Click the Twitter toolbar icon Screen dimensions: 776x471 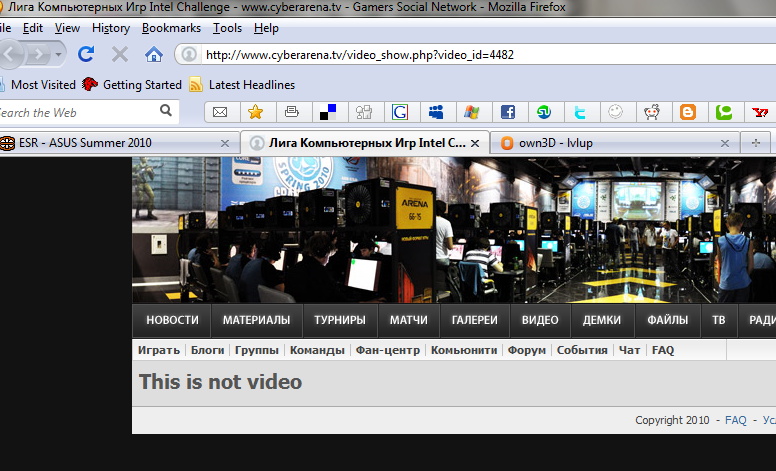pos(580,112)
